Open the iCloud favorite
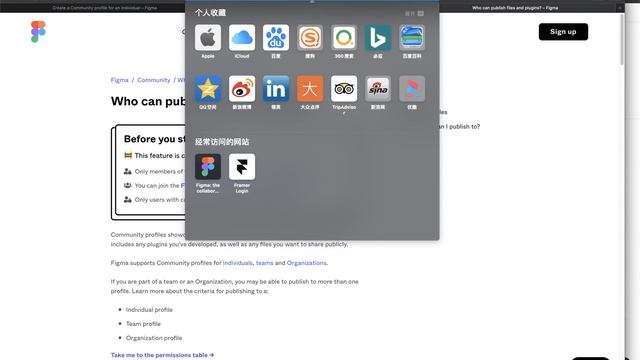The width and height of the screenshot is (640, 360). tap(242, 38)
